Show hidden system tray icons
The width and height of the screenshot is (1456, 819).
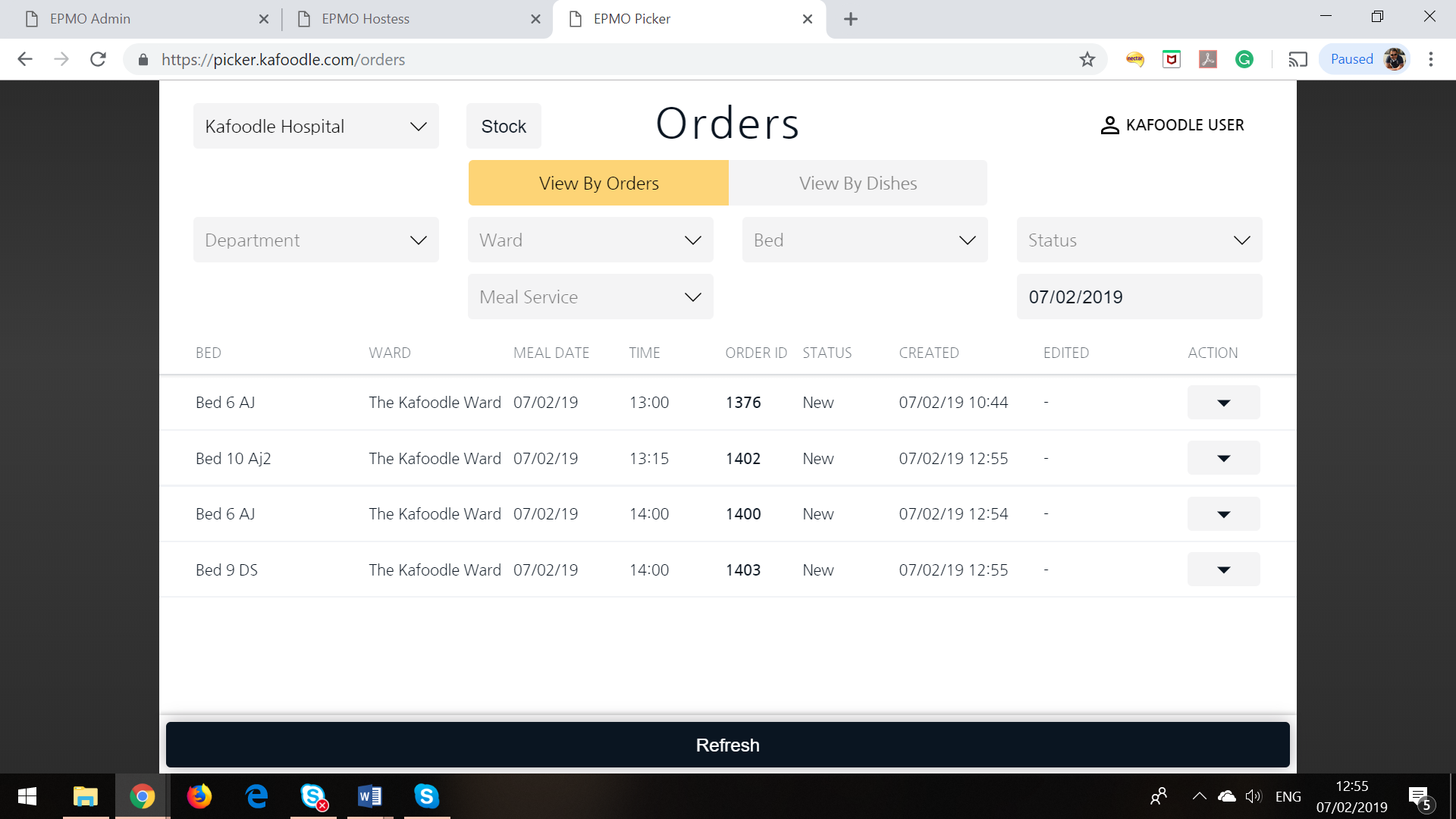1199,796
